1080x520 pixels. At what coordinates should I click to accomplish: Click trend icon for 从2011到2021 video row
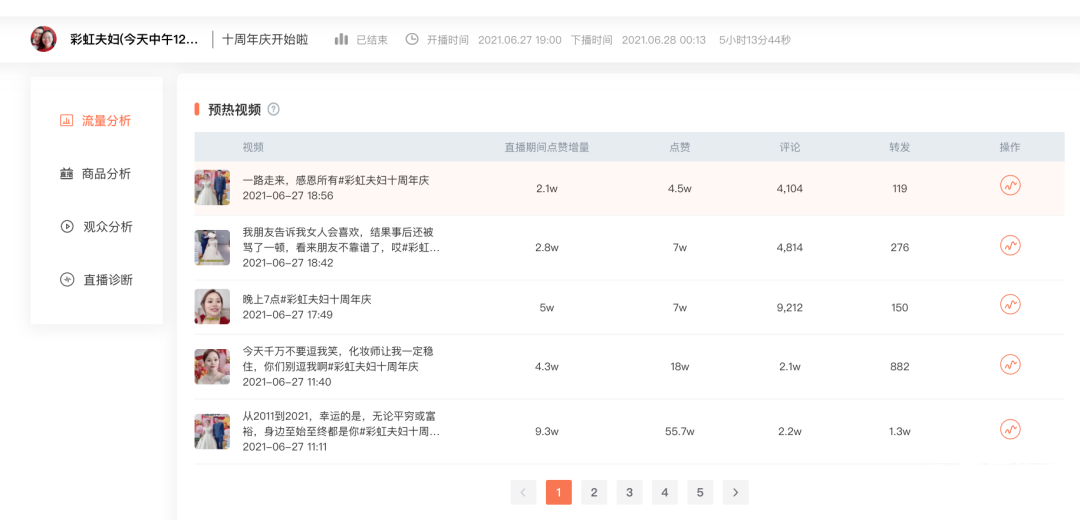coord(1010,430)
